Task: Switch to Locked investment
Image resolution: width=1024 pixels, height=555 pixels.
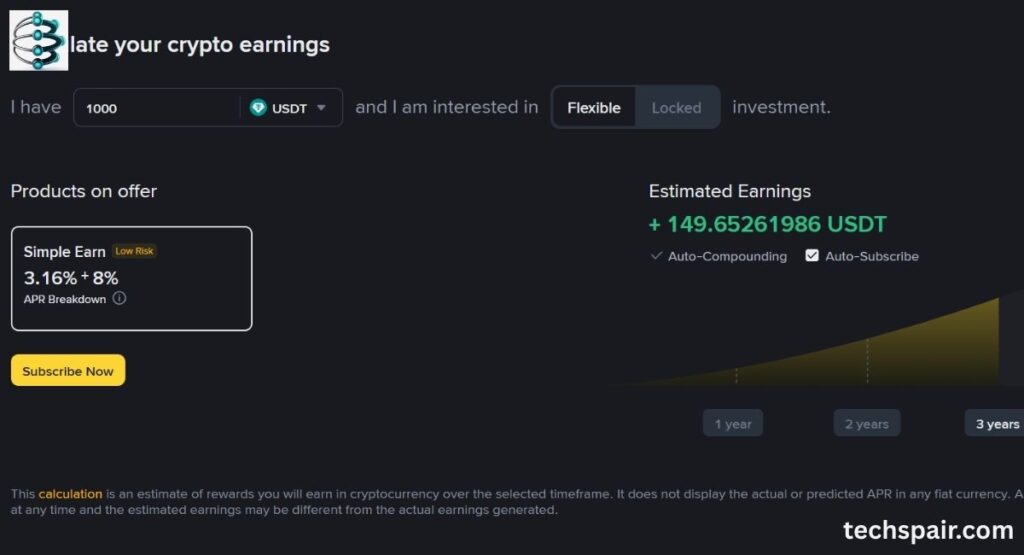Action: tap(676, 108)
